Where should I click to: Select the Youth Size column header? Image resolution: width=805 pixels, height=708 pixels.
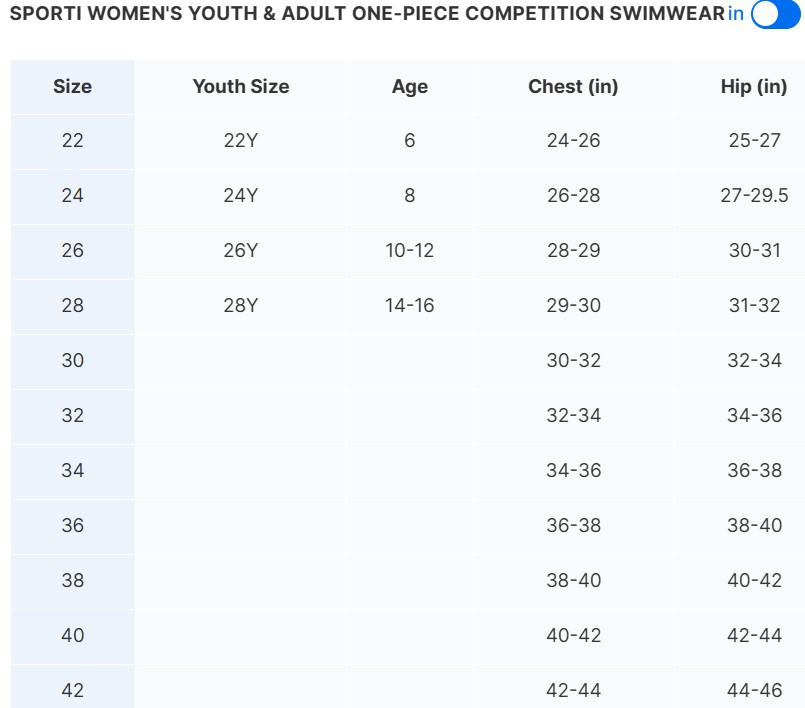coord(241,86)
